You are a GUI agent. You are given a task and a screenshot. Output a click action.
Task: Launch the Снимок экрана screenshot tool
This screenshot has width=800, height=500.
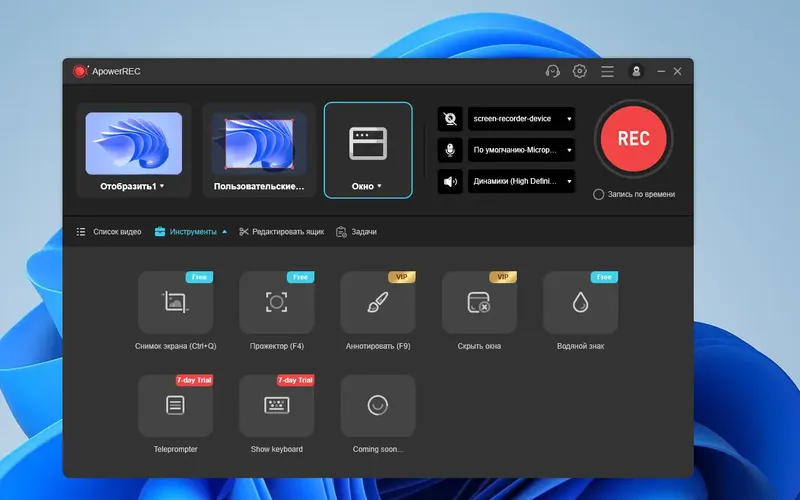coord(176,303)
